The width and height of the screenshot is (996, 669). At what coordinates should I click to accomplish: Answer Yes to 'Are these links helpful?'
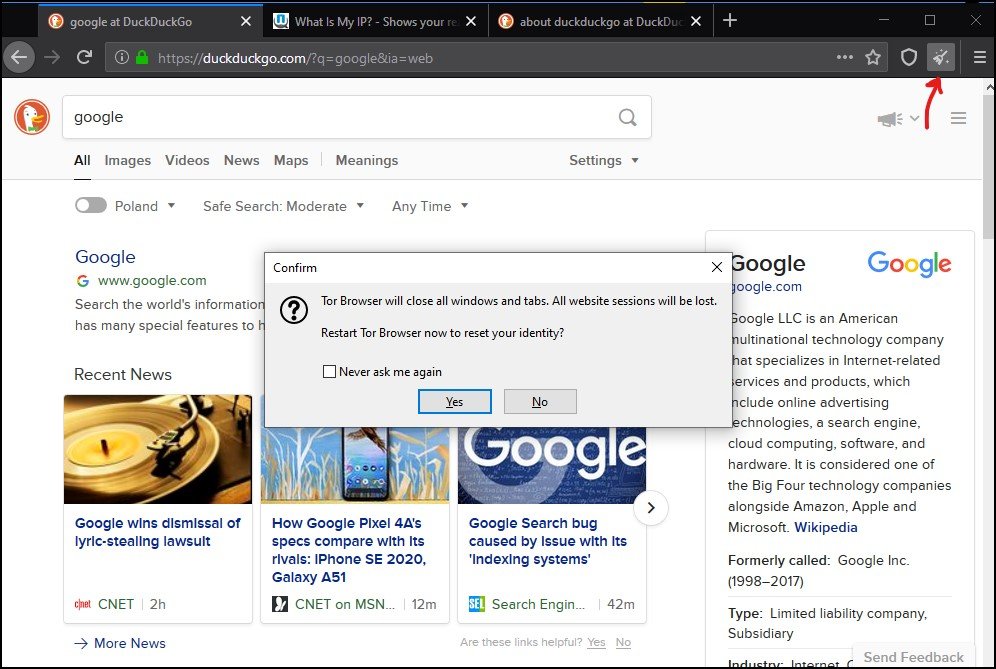(596, 642)
